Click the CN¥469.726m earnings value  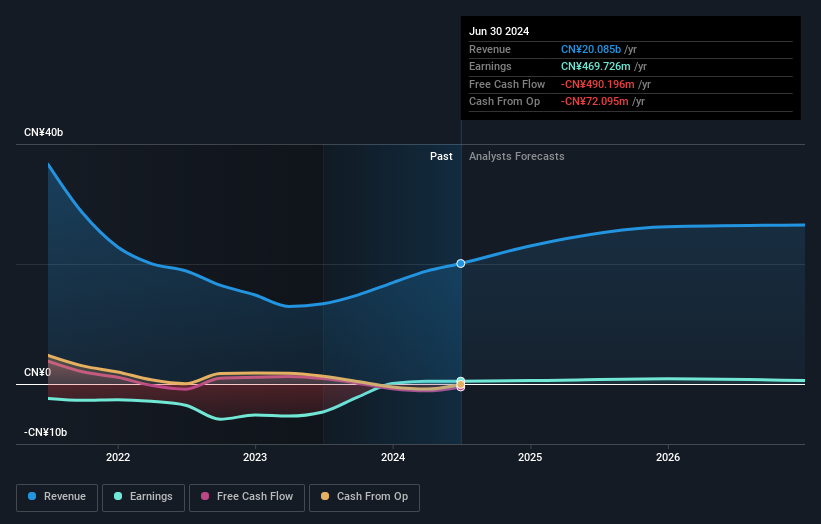coord(595,66)
